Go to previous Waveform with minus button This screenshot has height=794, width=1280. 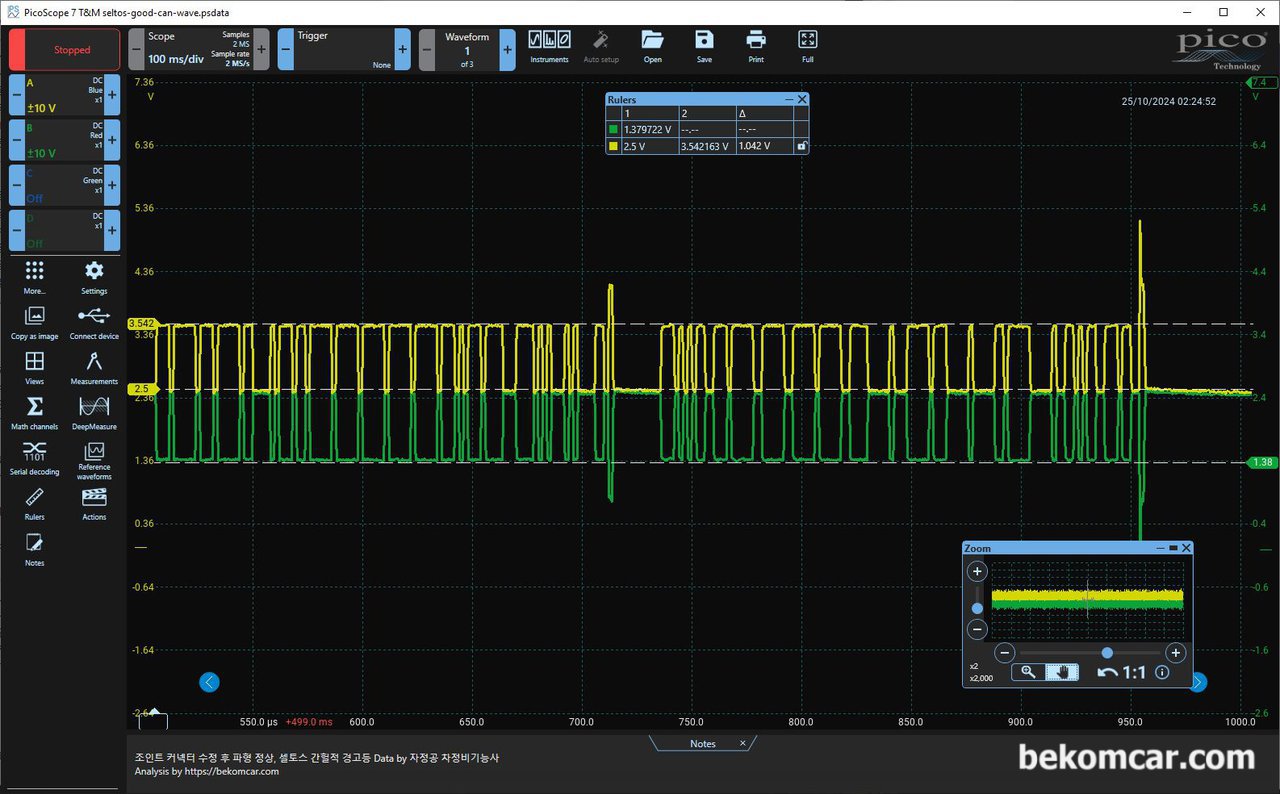tap(427, 49)
